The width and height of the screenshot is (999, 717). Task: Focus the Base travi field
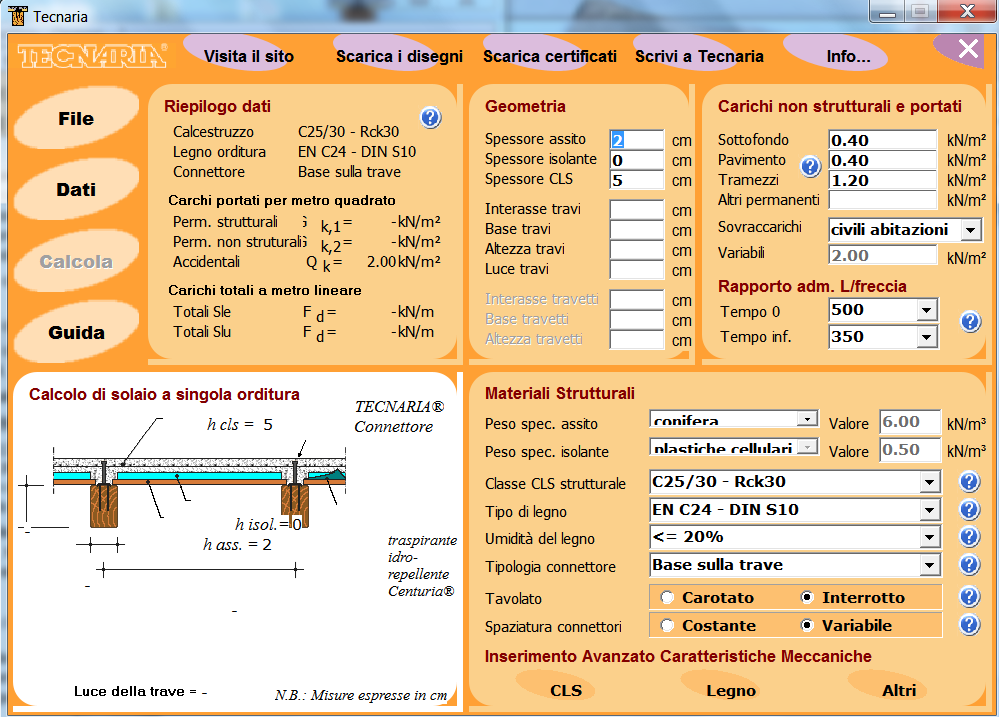click(636, 229)
